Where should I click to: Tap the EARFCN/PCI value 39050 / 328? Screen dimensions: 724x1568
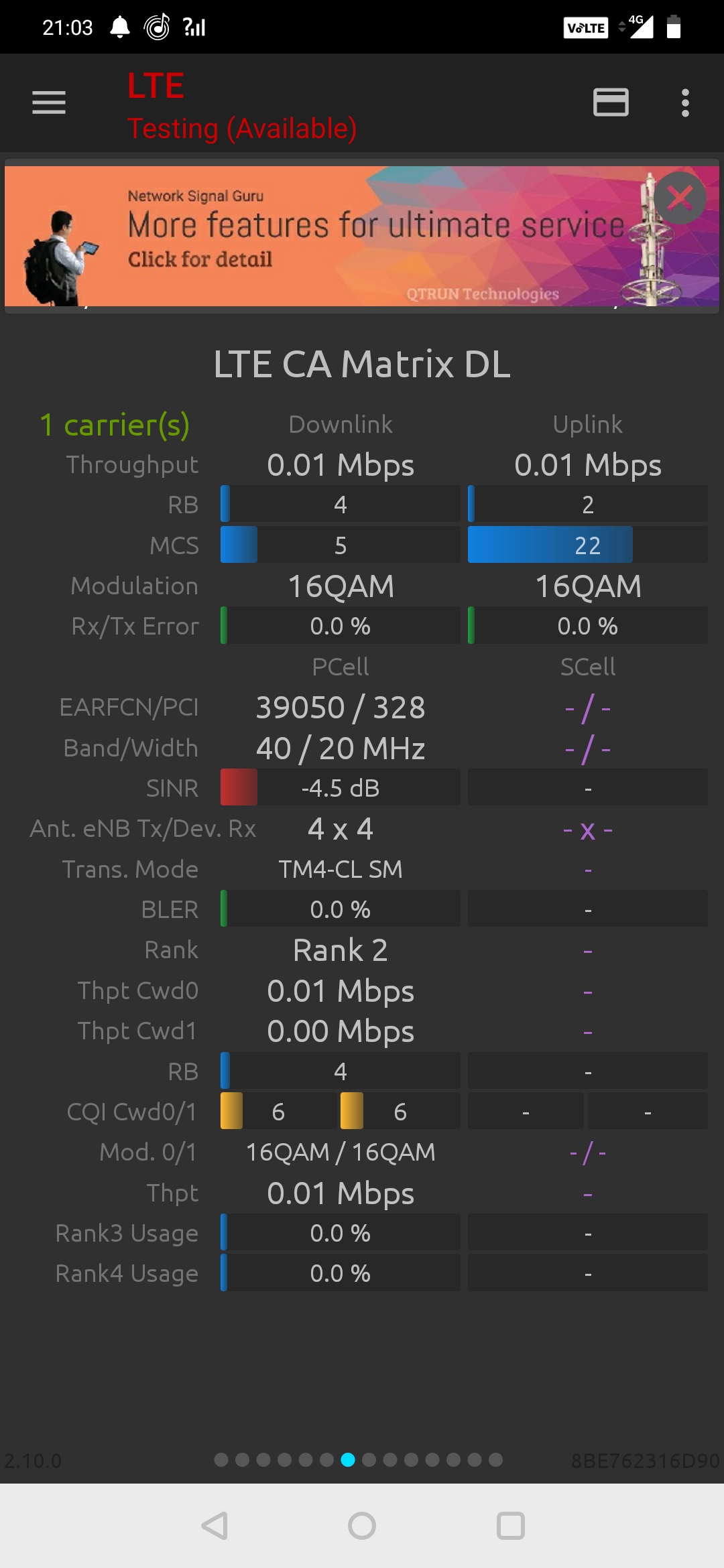click(341, 708)
